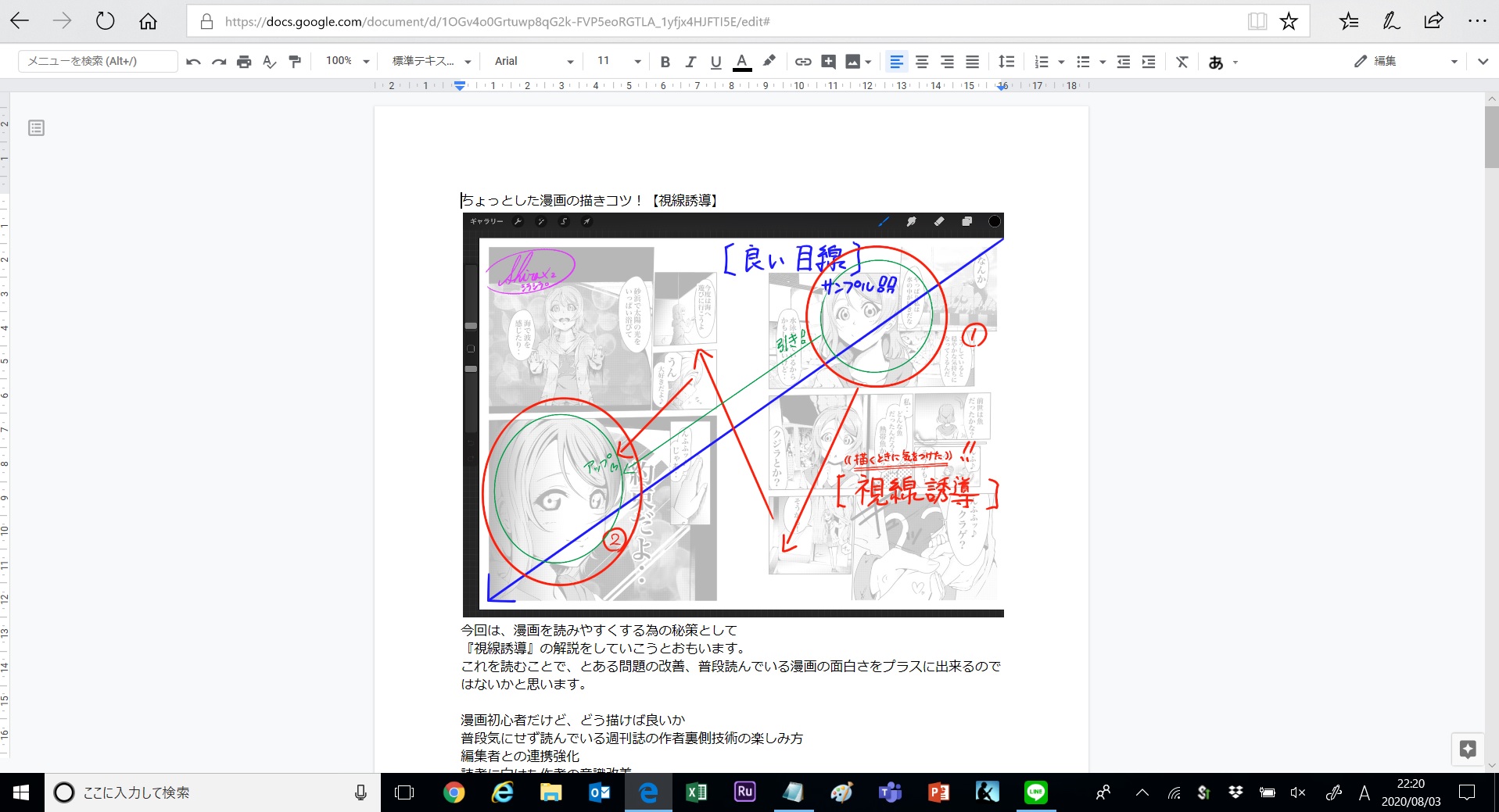
Task: Open PowerPoint from the taskbar
Action: coord(938,792)
